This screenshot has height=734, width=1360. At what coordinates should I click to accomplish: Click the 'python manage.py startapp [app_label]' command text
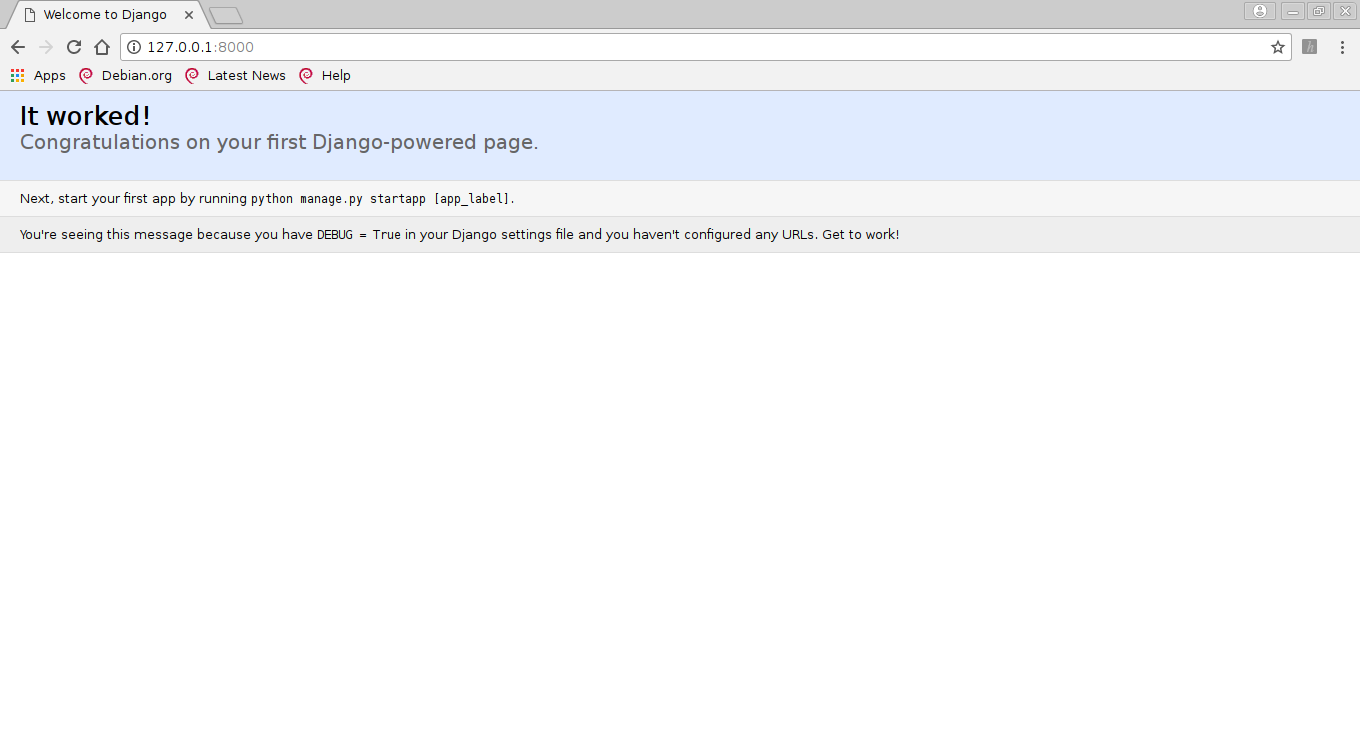380,199
